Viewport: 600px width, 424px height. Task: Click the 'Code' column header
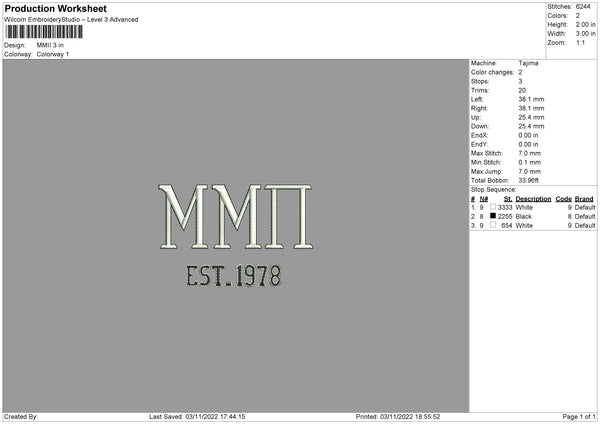(x=564, y=199)
